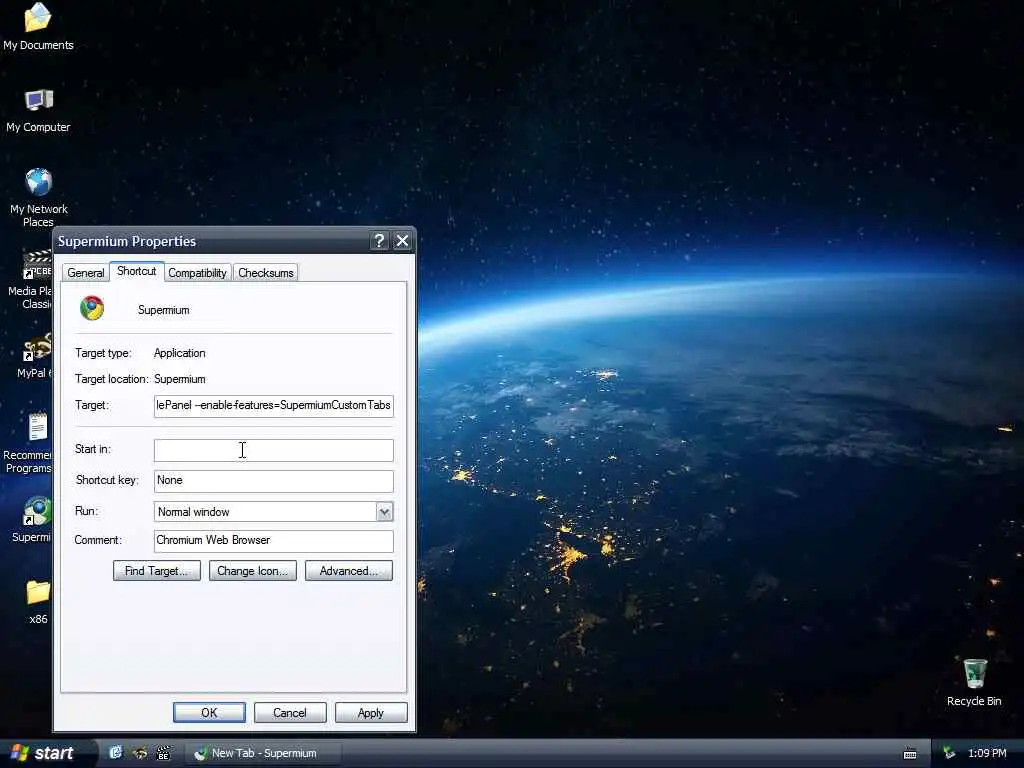Screen dimensions: 1024x768
Task: Close the Supermium Properties dialog
Action: [x=402, y=241]
